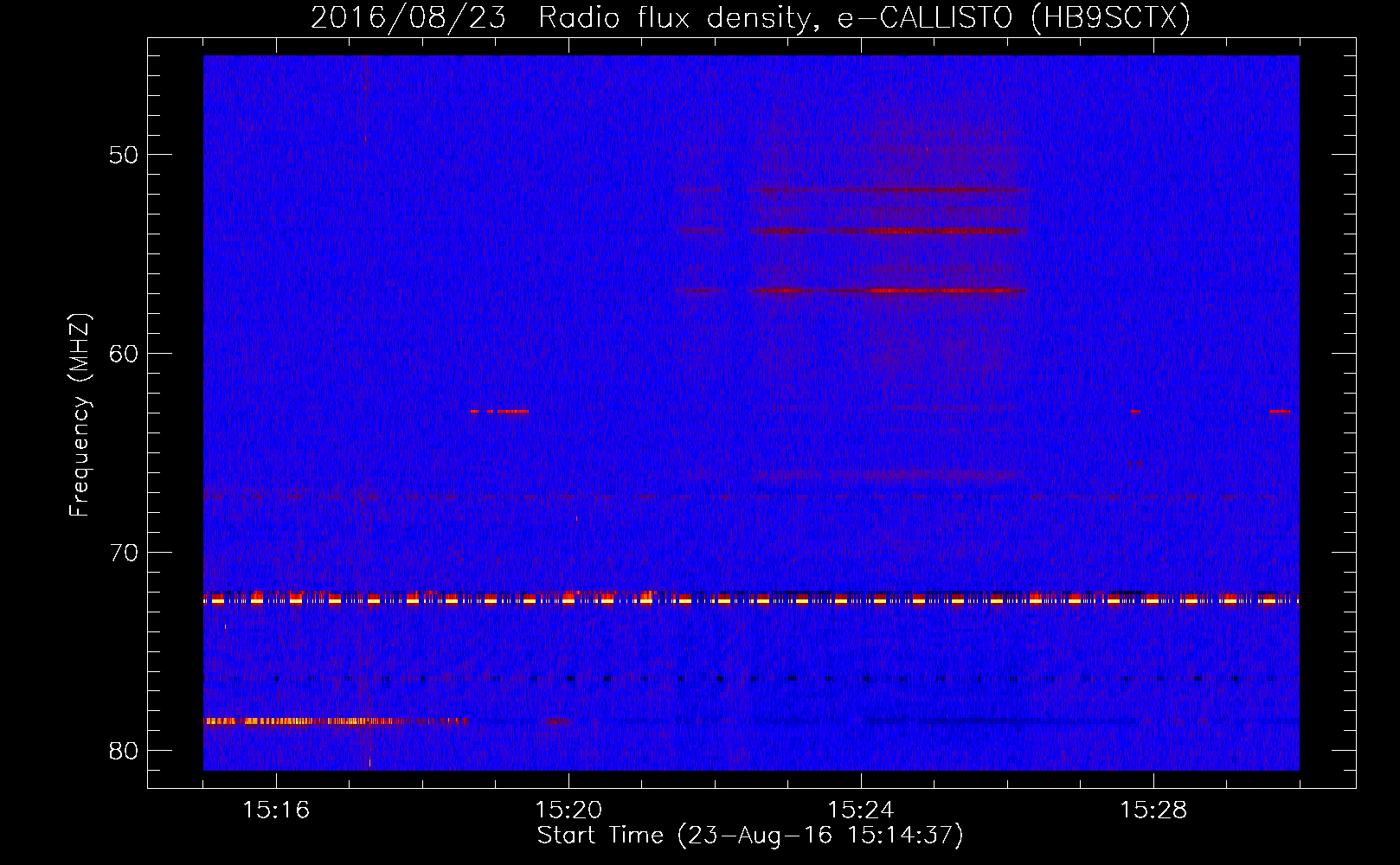Click the 15:20 time tick label
Viewport: 1400px width, 865px height.
(x=568, y=811)
